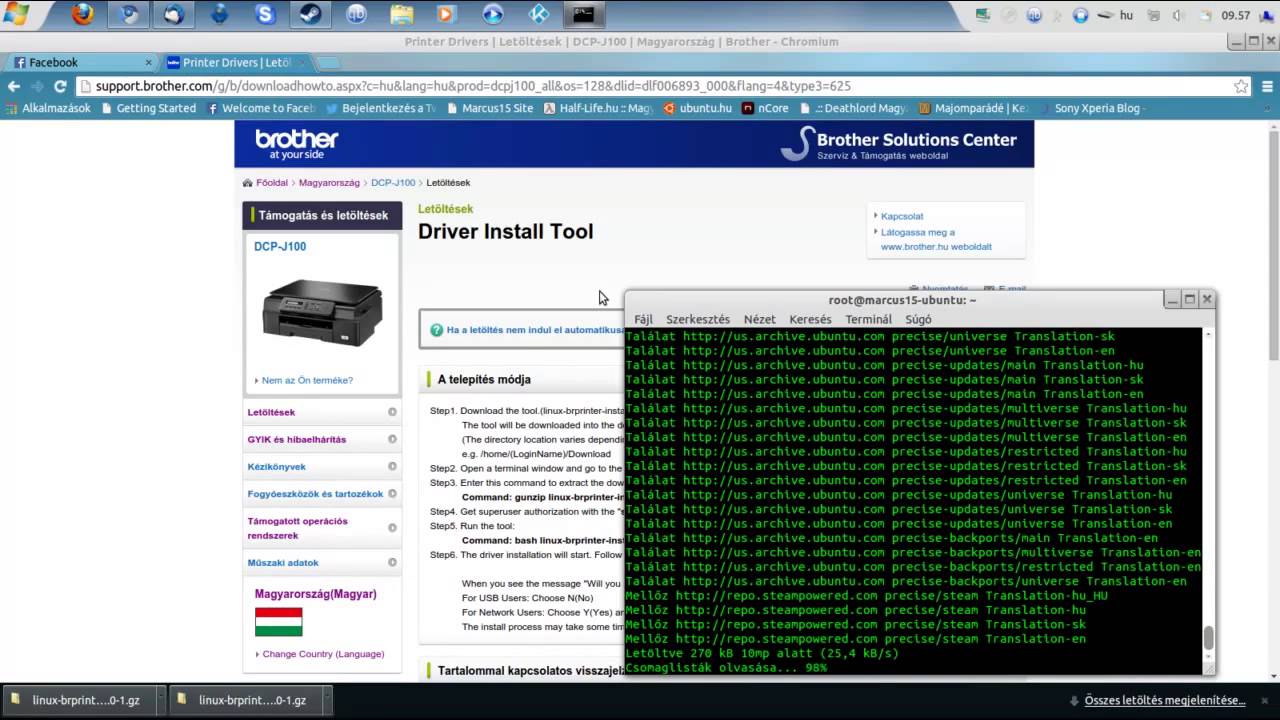
Task: Visit the www.brother.hu website link
Action: (x=936, y=239)
